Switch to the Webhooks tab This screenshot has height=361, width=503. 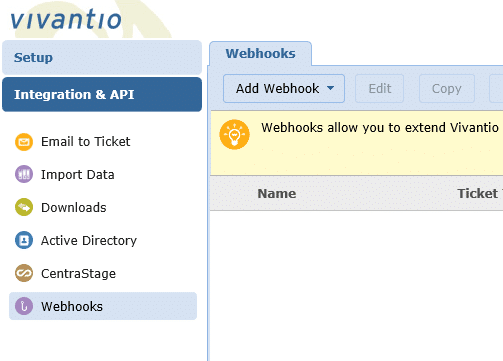point(260,54)
